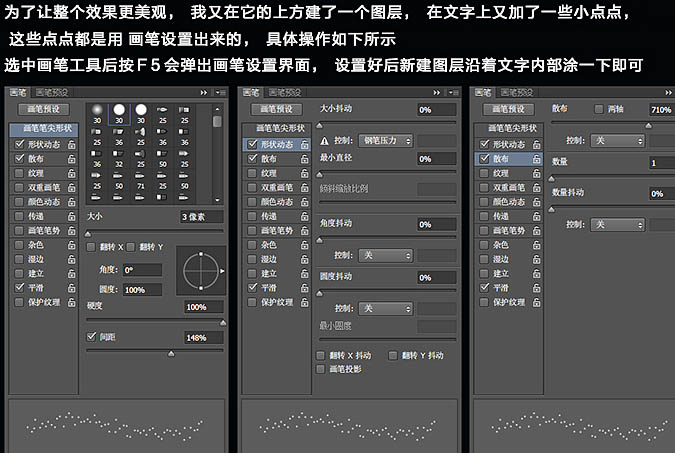Click the 间距 slider handle at 148%
The height and width of the screenshot is (453, 675).
pyautogui.click(x=171, y=354)
